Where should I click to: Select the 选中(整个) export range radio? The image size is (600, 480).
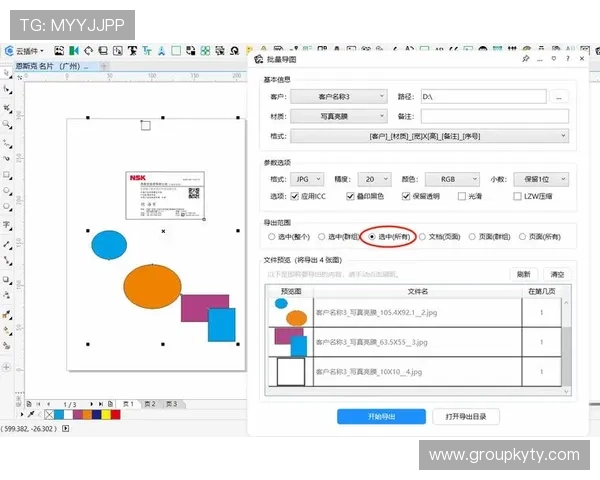(272, 237)
